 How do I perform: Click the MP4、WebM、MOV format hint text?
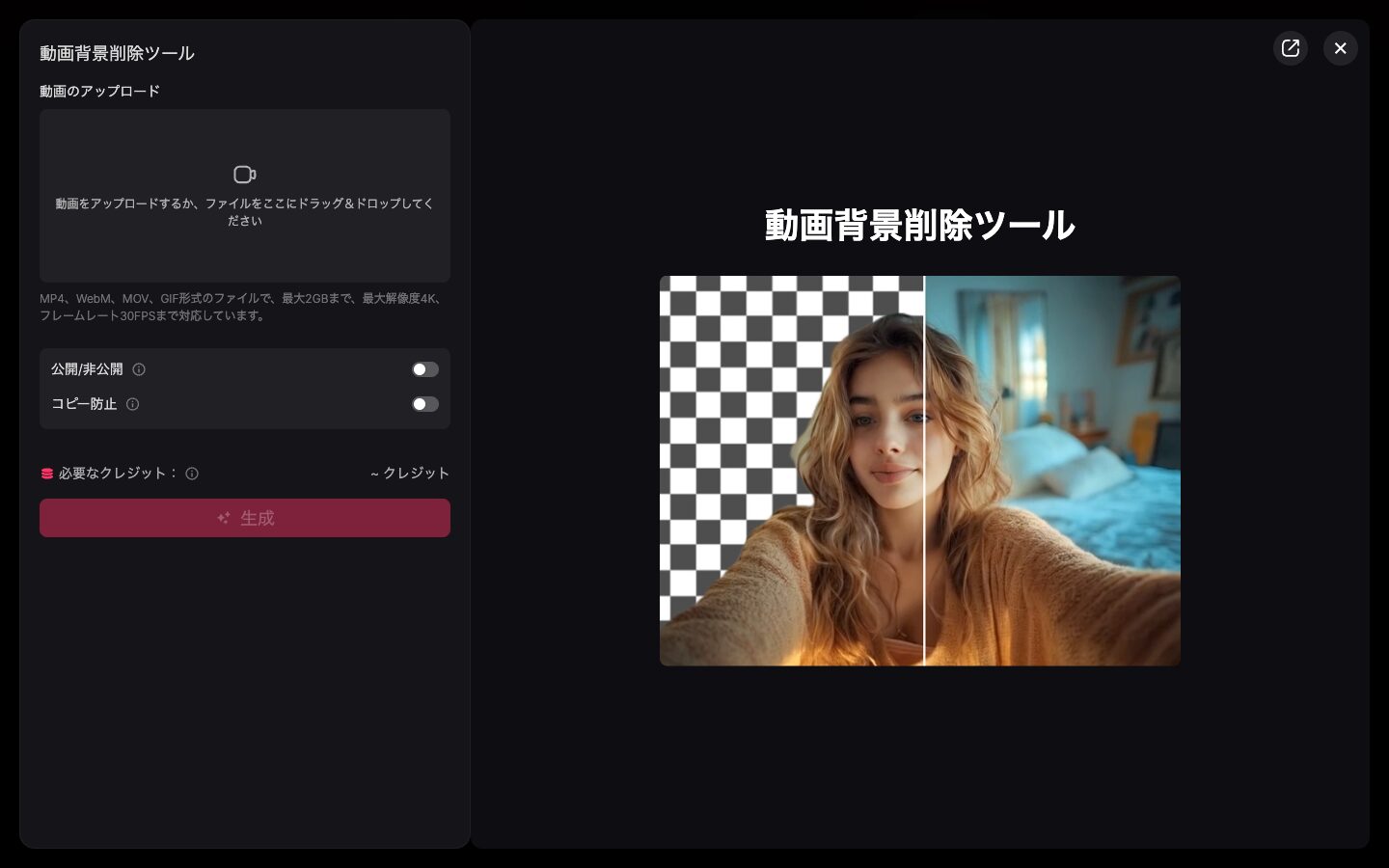tap(242, 307)
